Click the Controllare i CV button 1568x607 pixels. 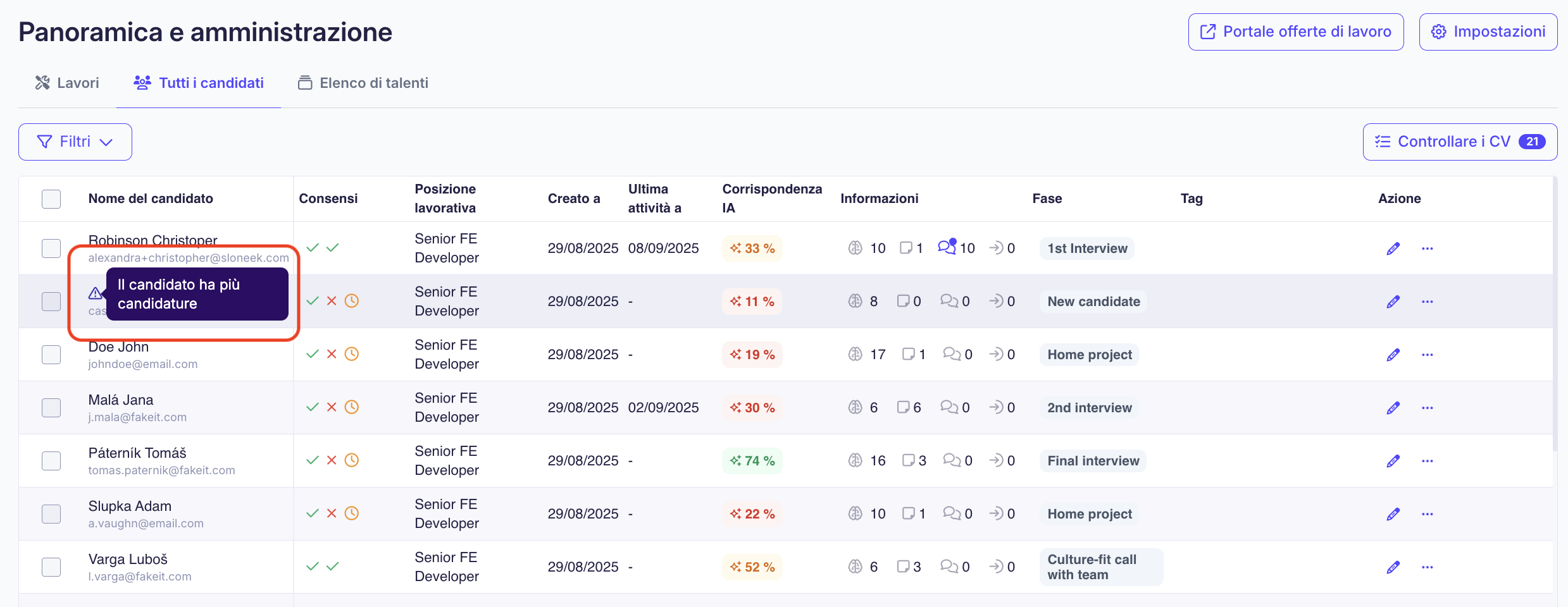[1459, 142]
